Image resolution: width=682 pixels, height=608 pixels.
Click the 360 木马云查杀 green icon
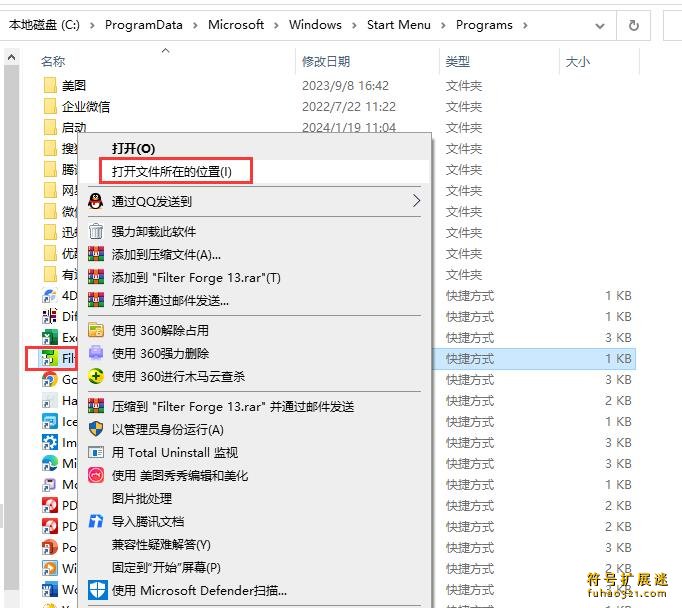[x=96, y=377]
